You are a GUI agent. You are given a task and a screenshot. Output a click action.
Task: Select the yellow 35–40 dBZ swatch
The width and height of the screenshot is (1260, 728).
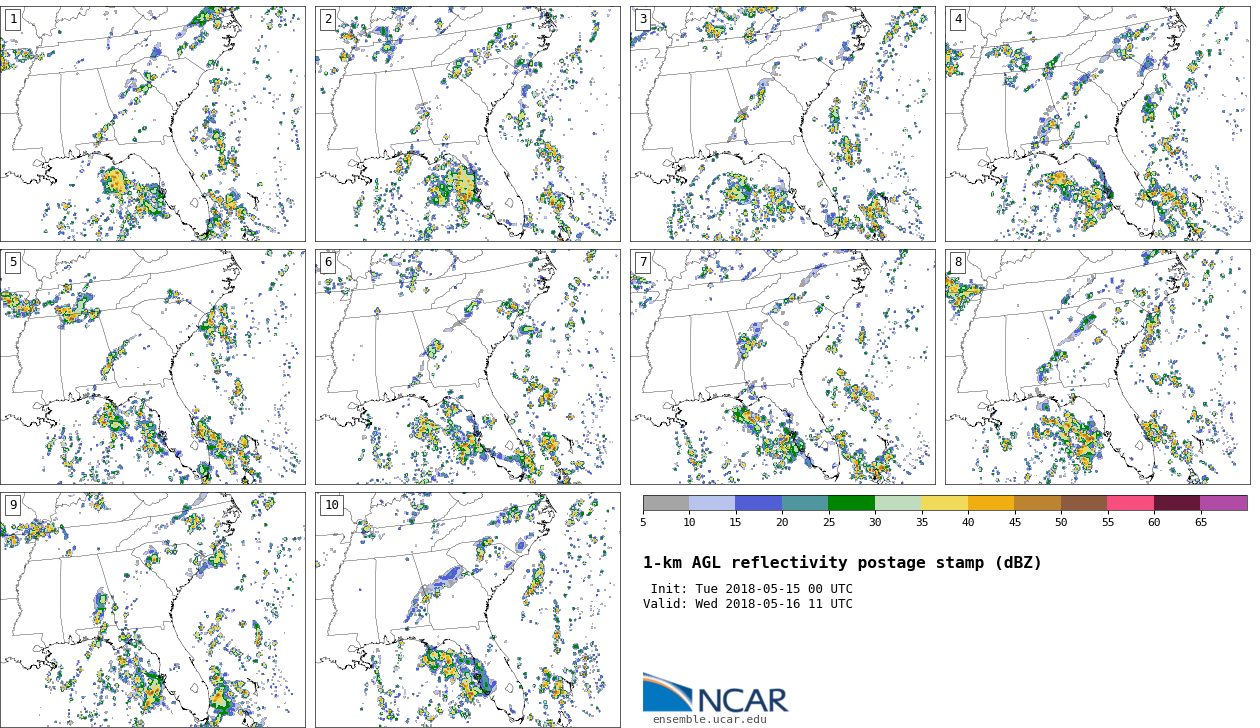[944, 503]
